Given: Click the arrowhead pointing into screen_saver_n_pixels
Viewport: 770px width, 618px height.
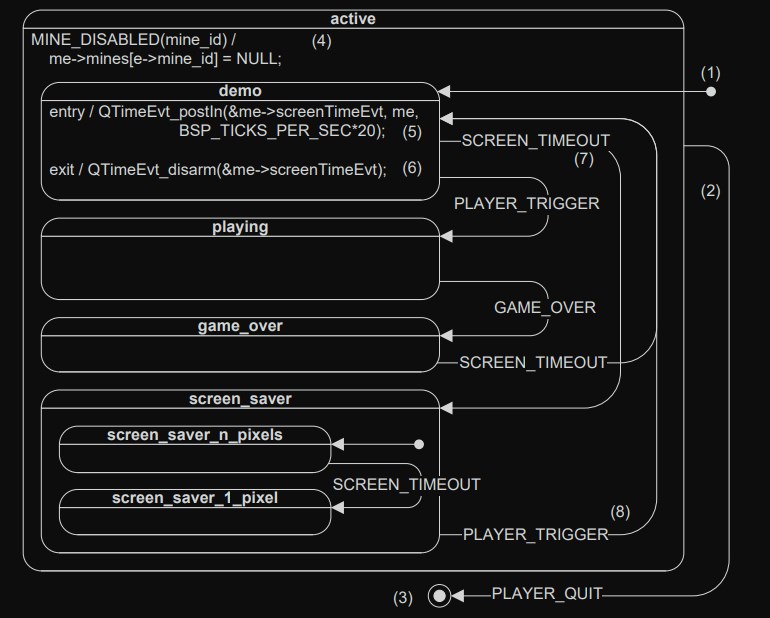Looking at the screenshot, I should point(338,444).
